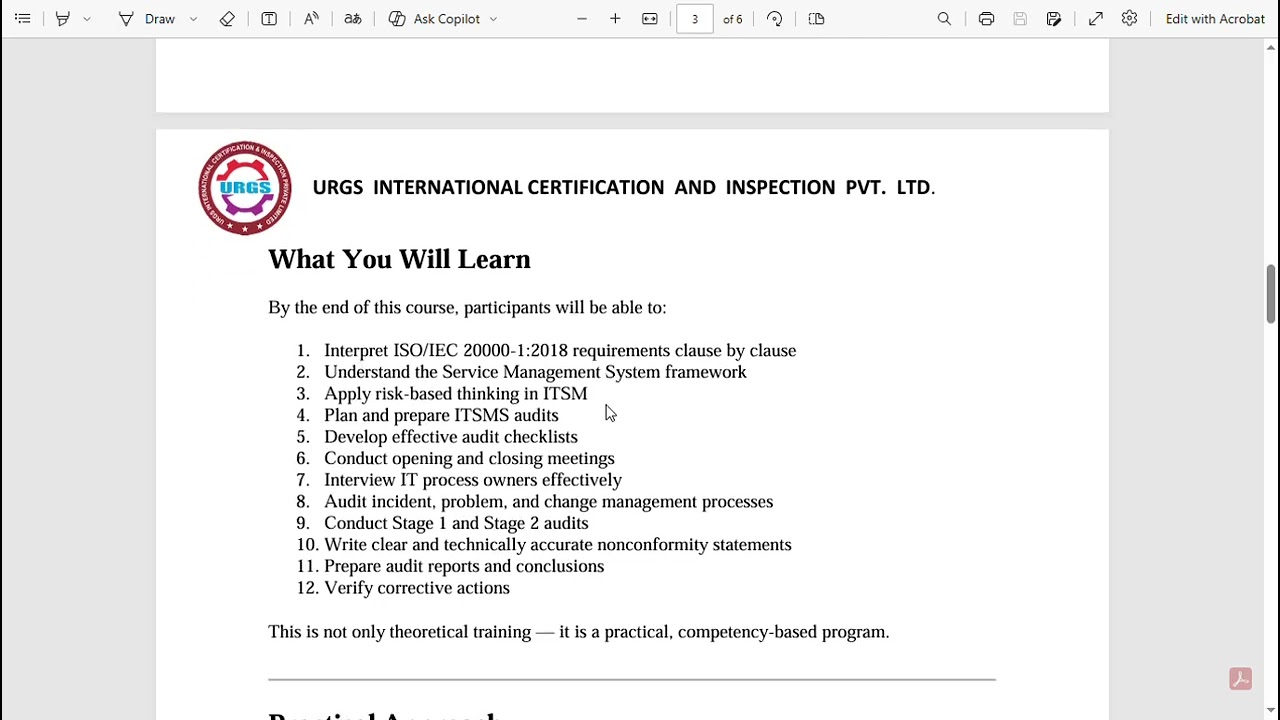The width and height of the screenshot is (1280, 720).
Task: Start the Read aloud feature
Action: 311,19
